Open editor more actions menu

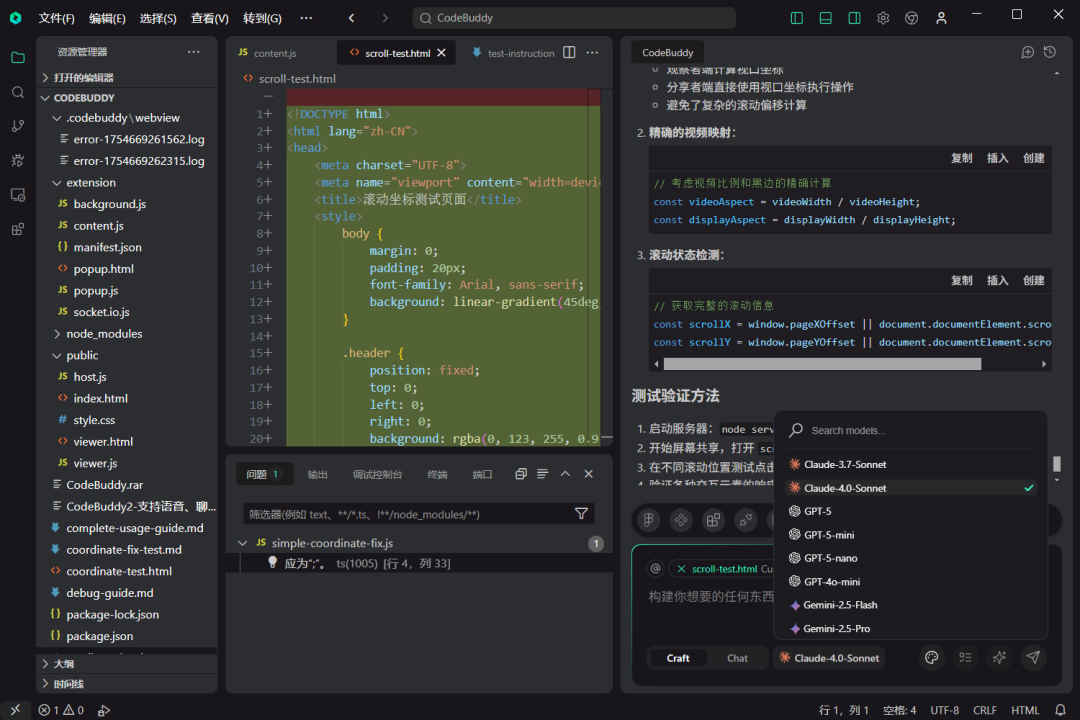point(592,52)
